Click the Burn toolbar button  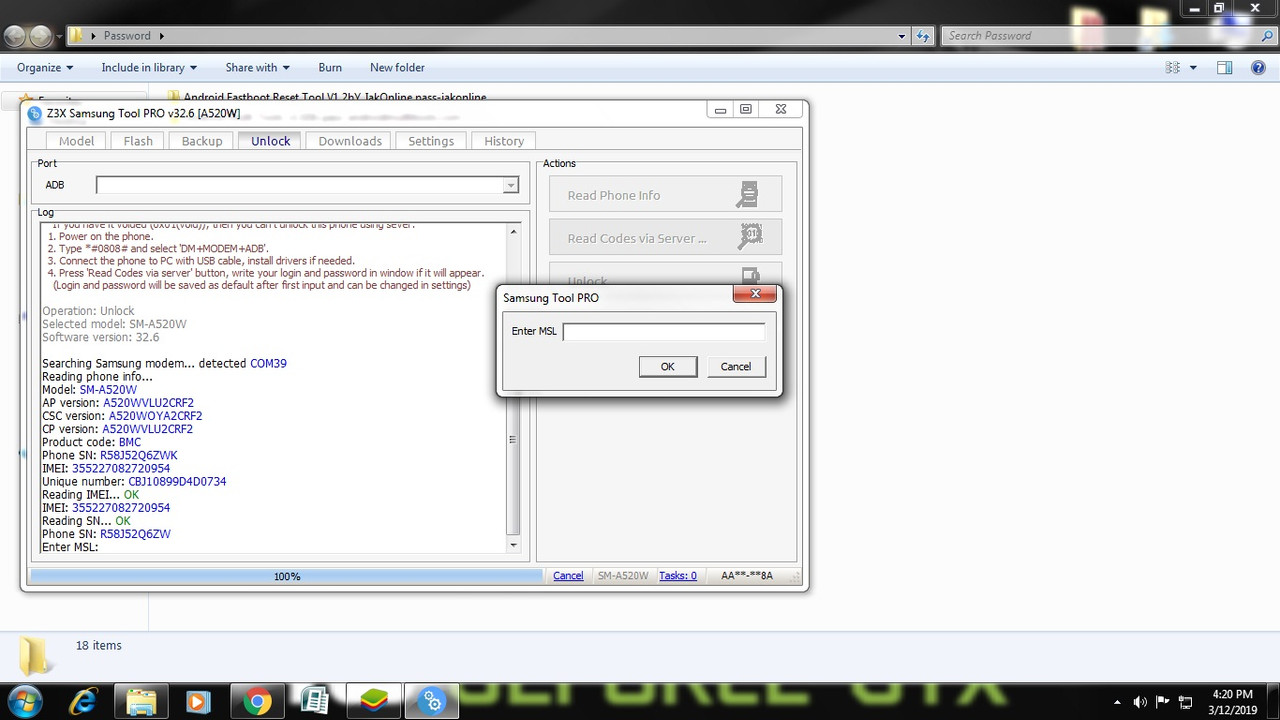coord(330,68)
